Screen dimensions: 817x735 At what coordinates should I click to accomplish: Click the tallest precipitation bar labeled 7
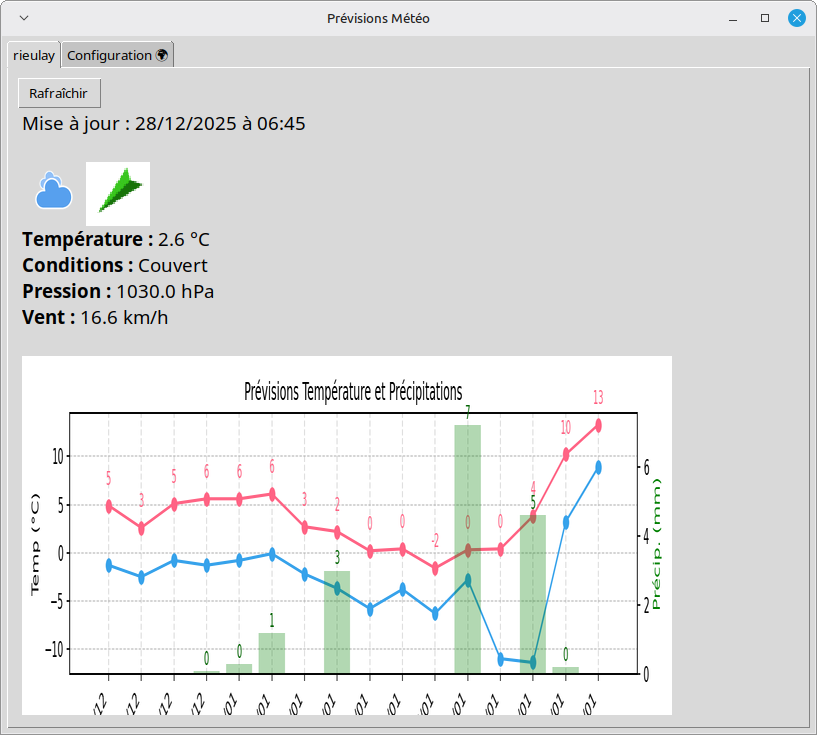coord(468,548)
